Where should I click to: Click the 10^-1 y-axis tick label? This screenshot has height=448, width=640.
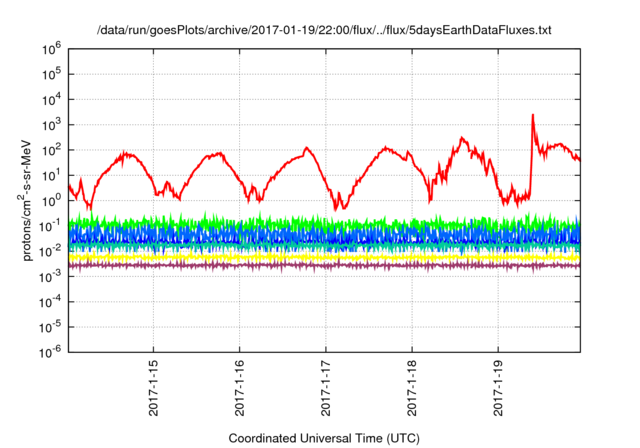coord(50,226)
